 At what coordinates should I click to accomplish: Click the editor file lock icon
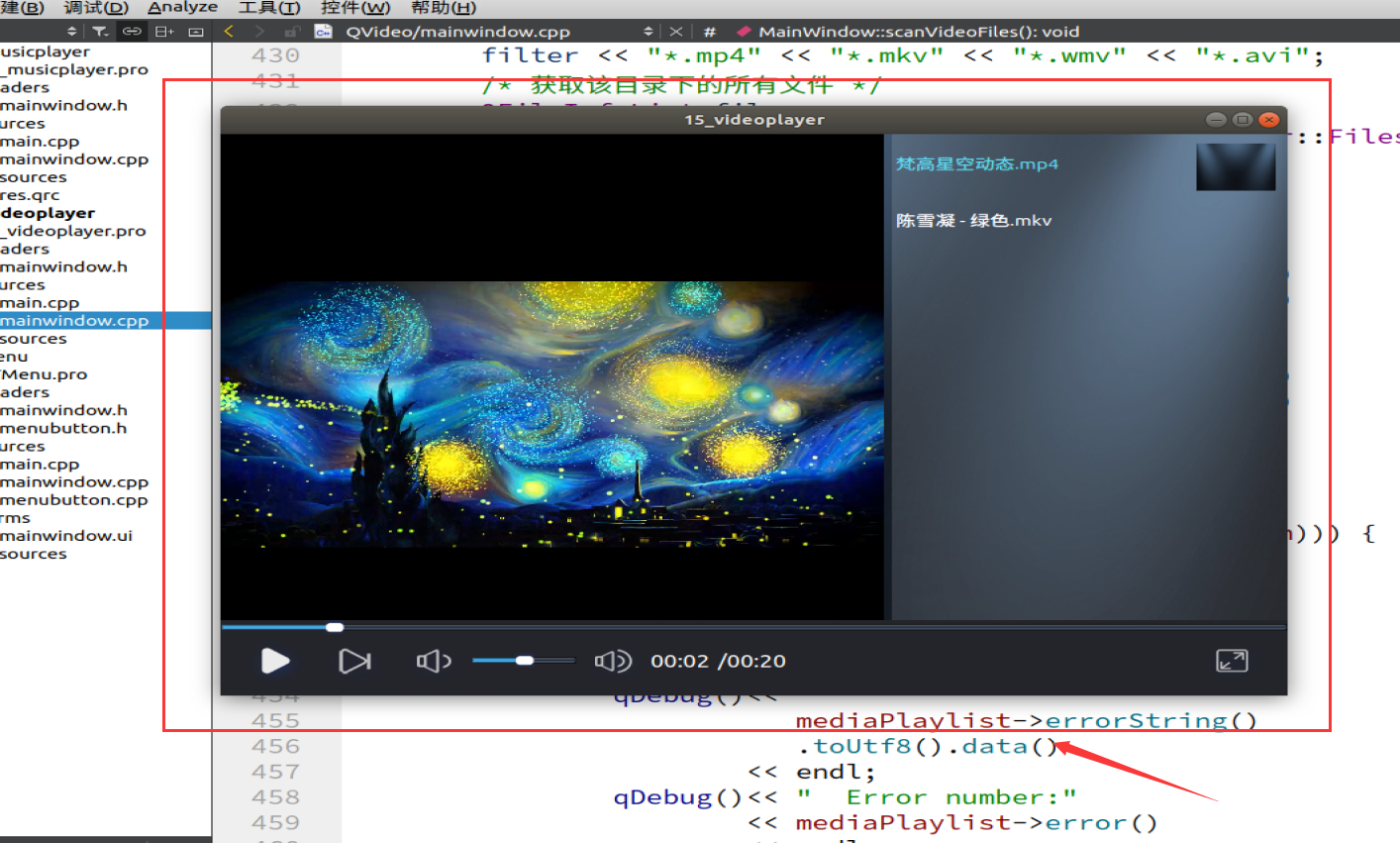[x=292, y=32]
